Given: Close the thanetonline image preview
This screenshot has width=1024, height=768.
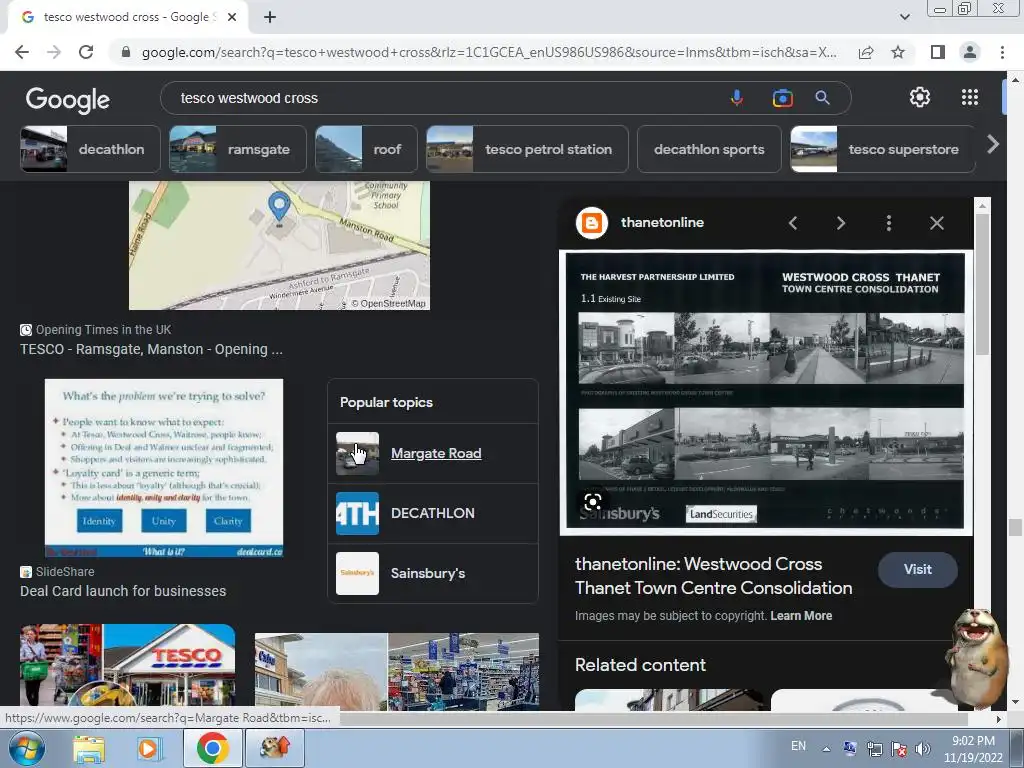Looking at the screenshot, I should click(x=936, y=223).
